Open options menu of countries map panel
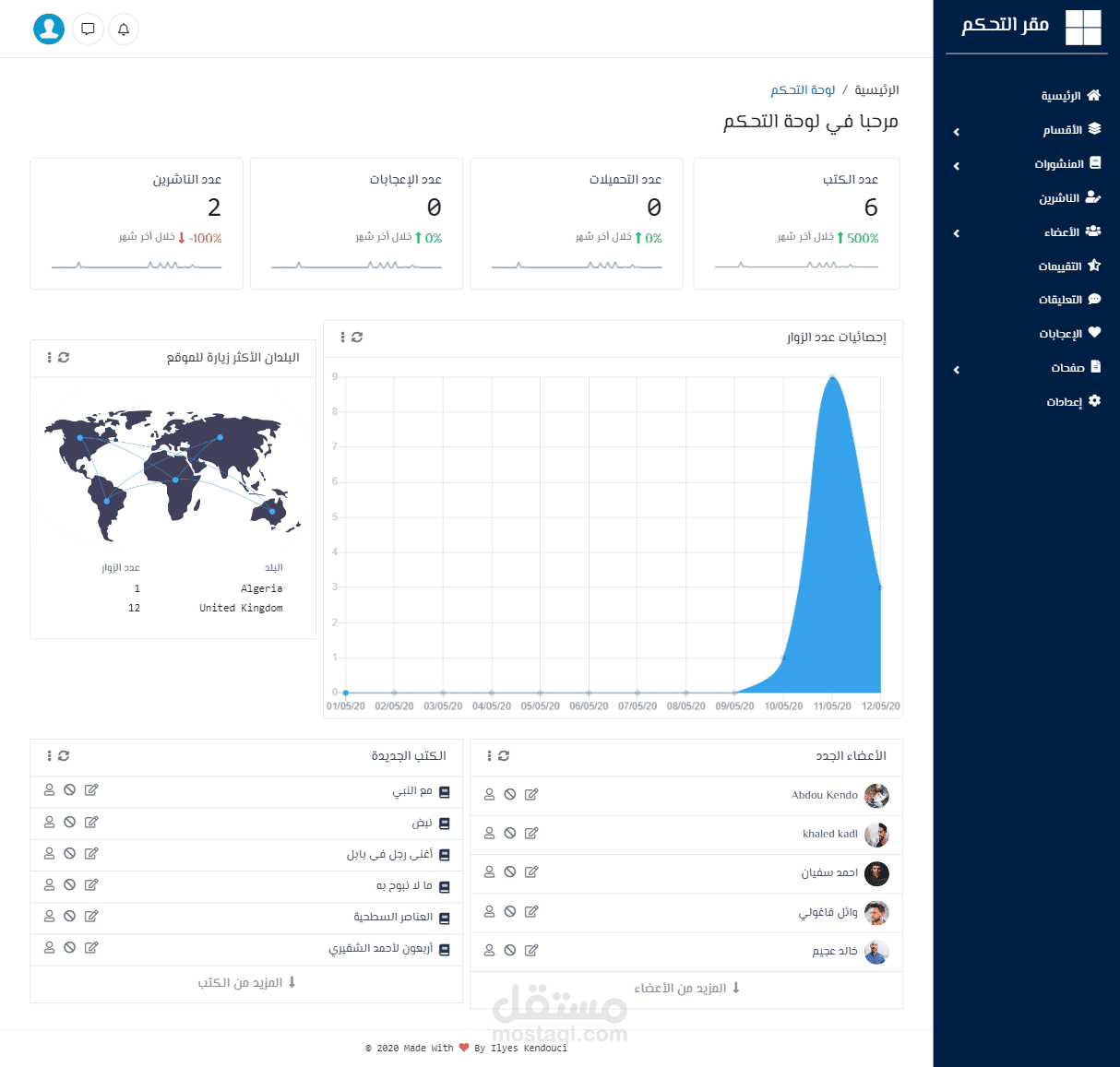 pos(49,358)
